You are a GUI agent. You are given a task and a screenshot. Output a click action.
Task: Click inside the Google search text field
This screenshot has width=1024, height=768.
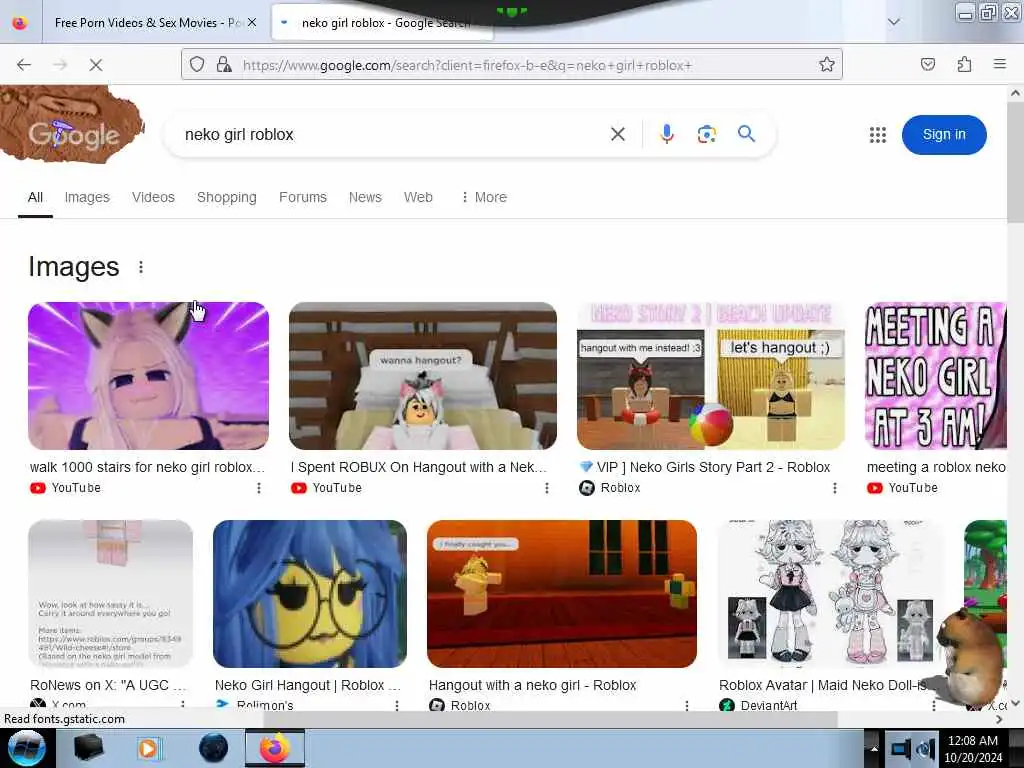pos(392,135)
